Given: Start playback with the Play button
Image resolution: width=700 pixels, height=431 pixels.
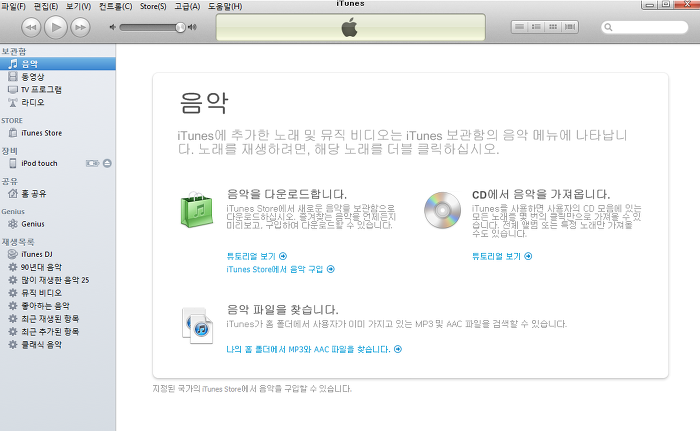Looking at the screenshot, I should (56, 27).
